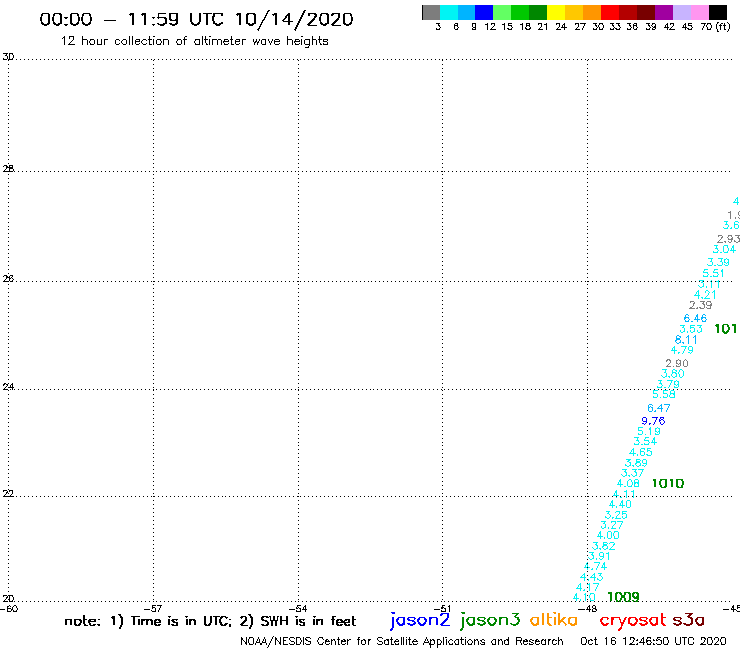This screenshot has height=650, width=740.
Task: Select the reading 3.37
Action: pos(632,473)
